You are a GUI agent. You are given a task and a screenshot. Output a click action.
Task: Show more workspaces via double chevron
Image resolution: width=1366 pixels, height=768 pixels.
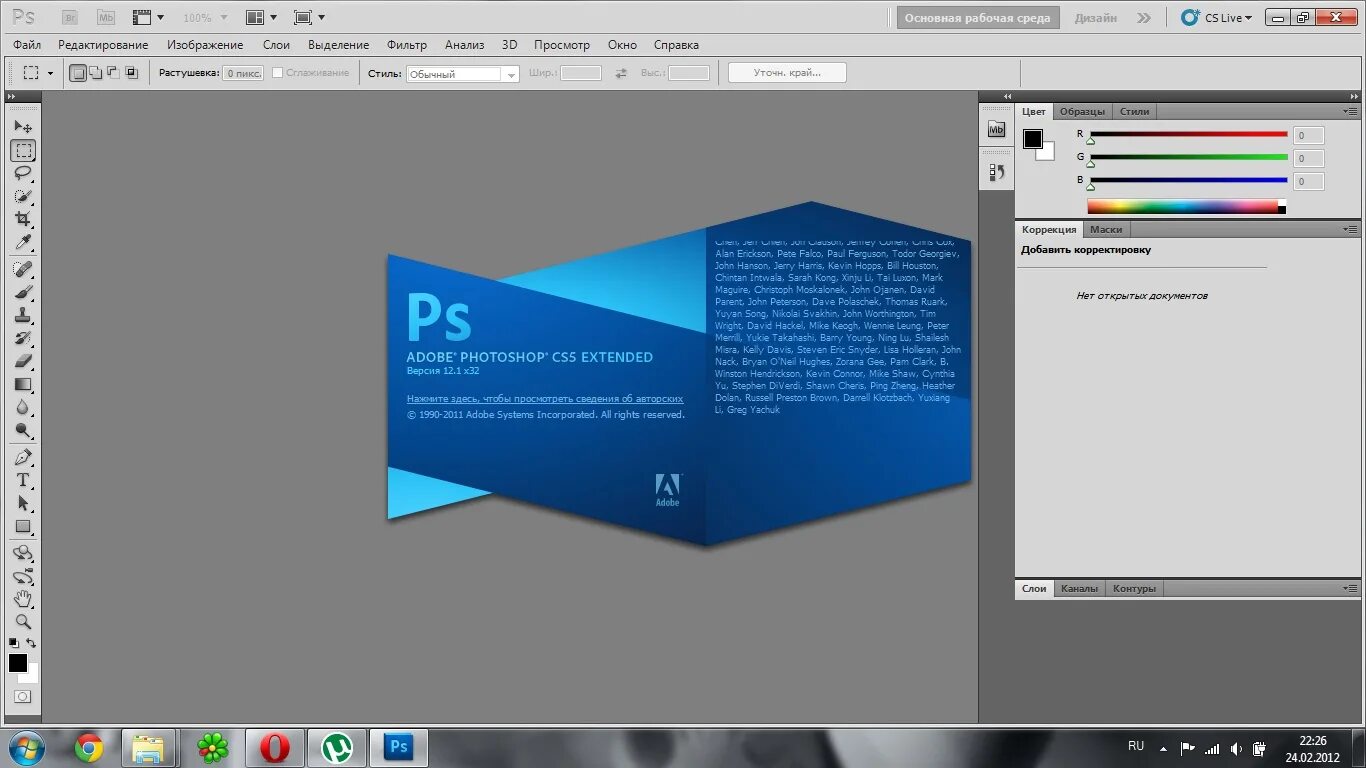coord(1144,17)
